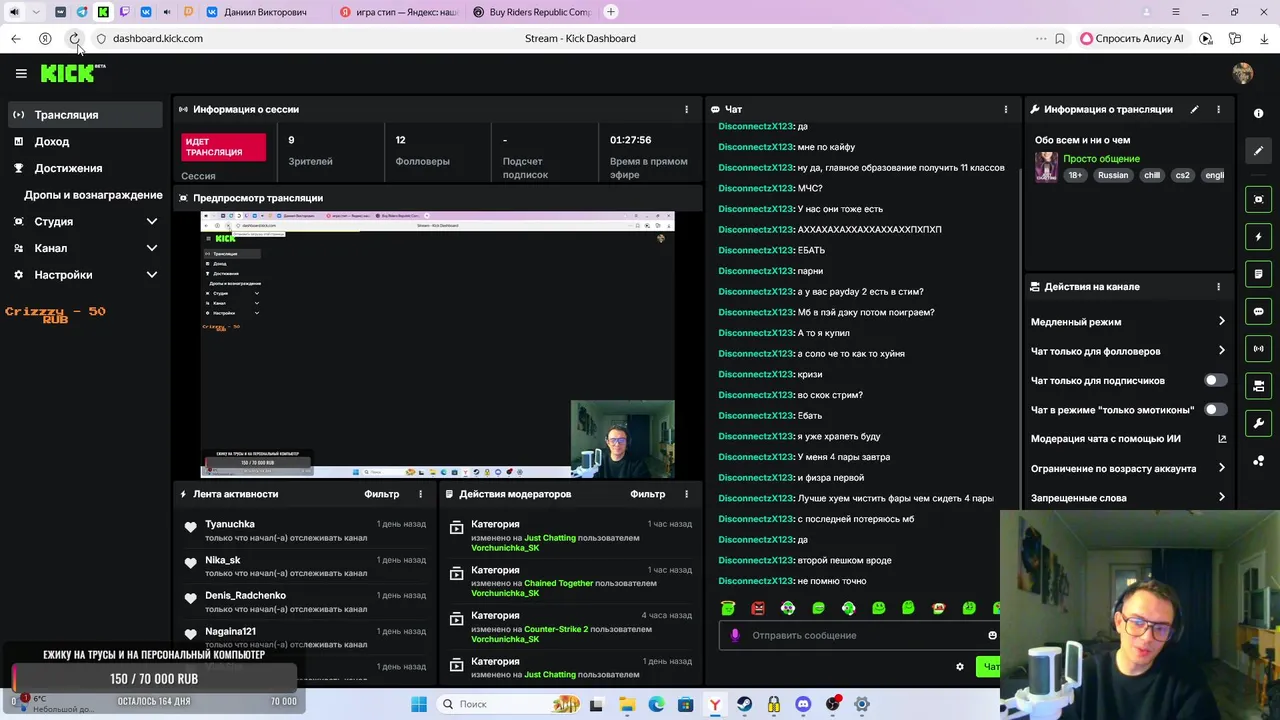Viewport: 1280px width, 720px height.
Task: Insert the angry red emote
Action: tap(758, 608)
